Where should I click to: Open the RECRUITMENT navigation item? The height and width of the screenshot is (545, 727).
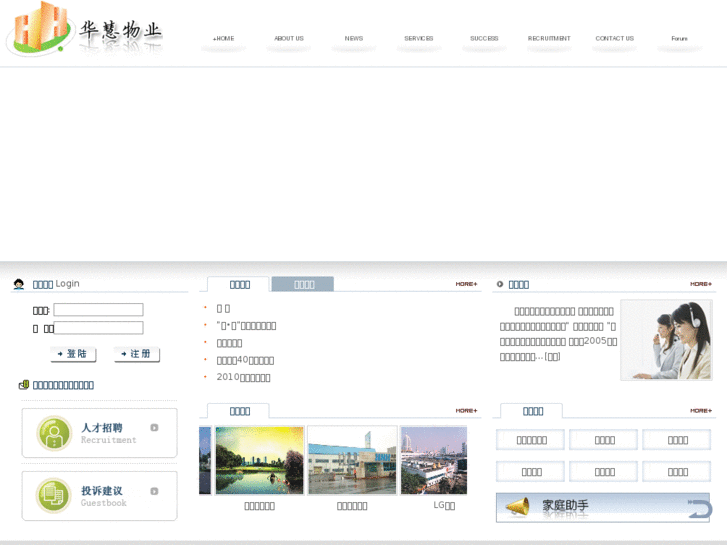click(x=549, y=38)
